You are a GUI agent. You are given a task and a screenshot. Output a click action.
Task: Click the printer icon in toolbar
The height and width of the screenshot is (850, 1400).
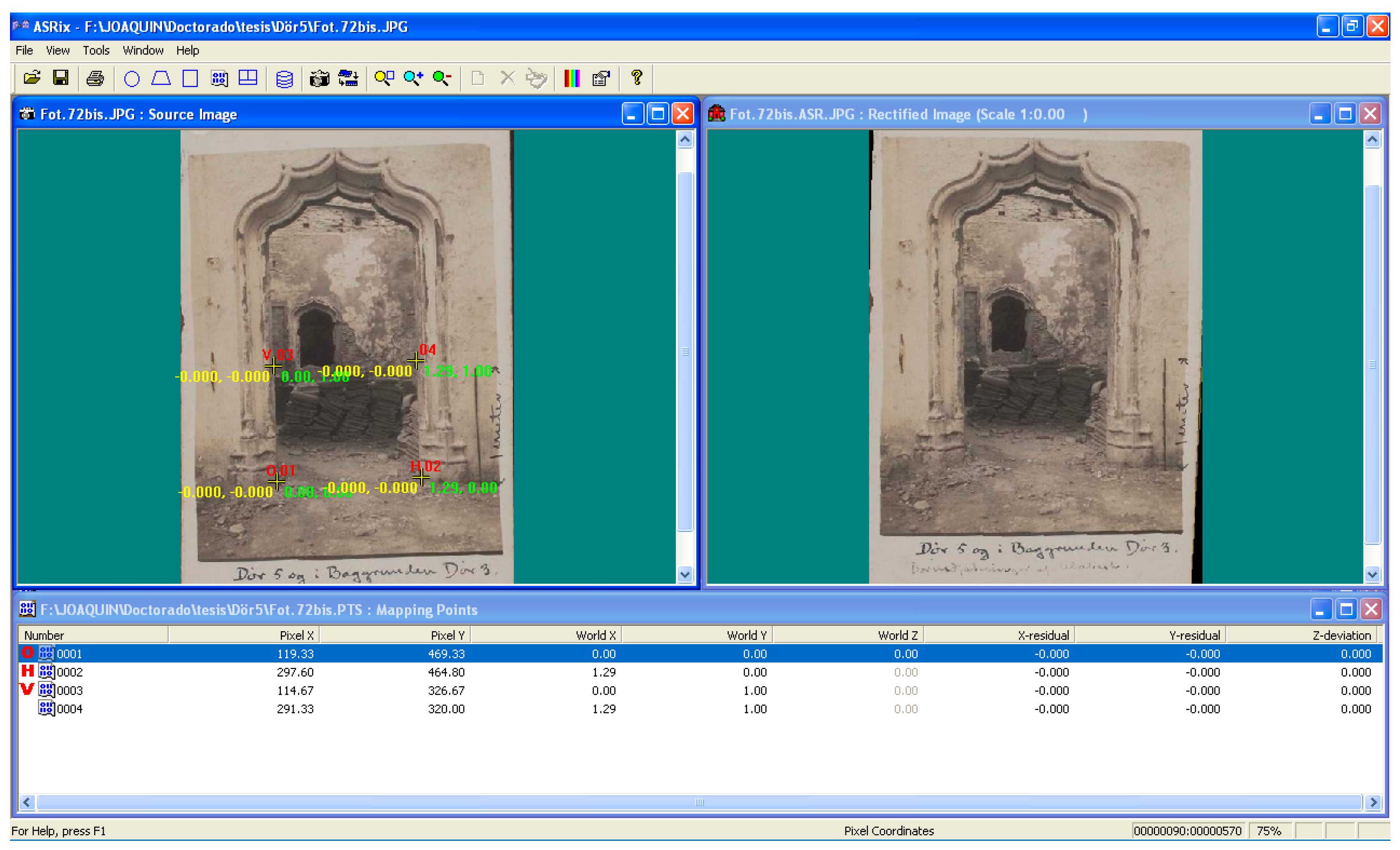(x=95, y=78)
